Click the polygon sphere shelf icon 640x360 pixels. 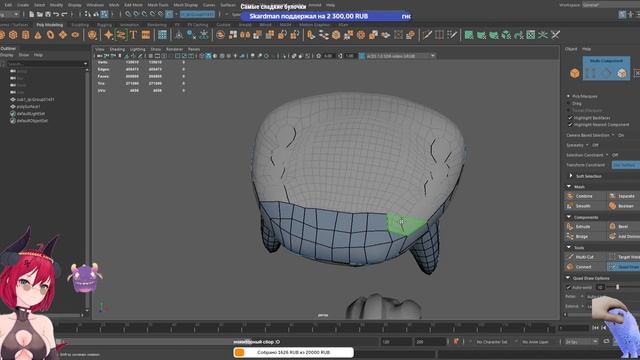click(1, 35)
